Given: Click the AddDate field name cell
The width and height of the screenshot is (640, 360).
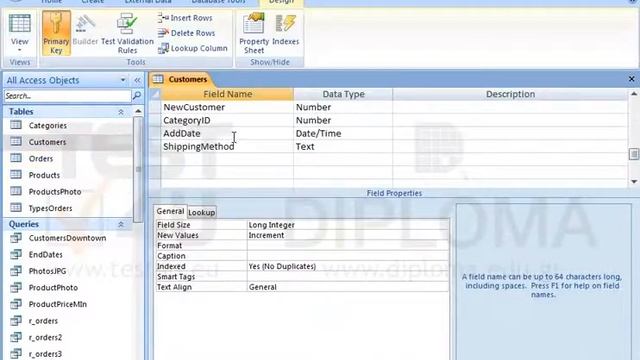Looking at the screenshot, I should click(x=227, y=133).
